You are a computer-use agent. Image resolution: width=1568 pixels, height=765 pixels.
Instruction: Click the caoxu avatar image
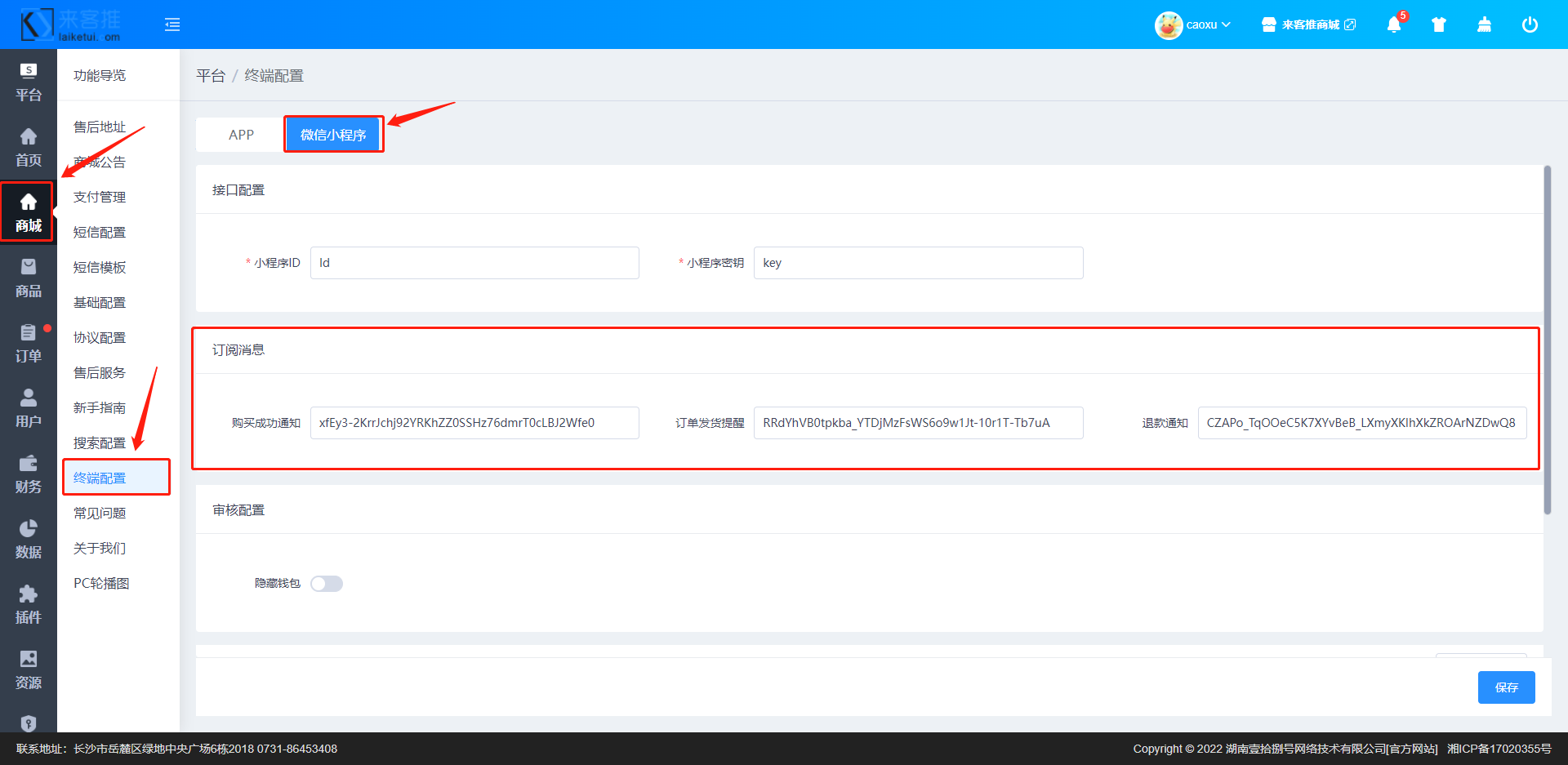1169,24
